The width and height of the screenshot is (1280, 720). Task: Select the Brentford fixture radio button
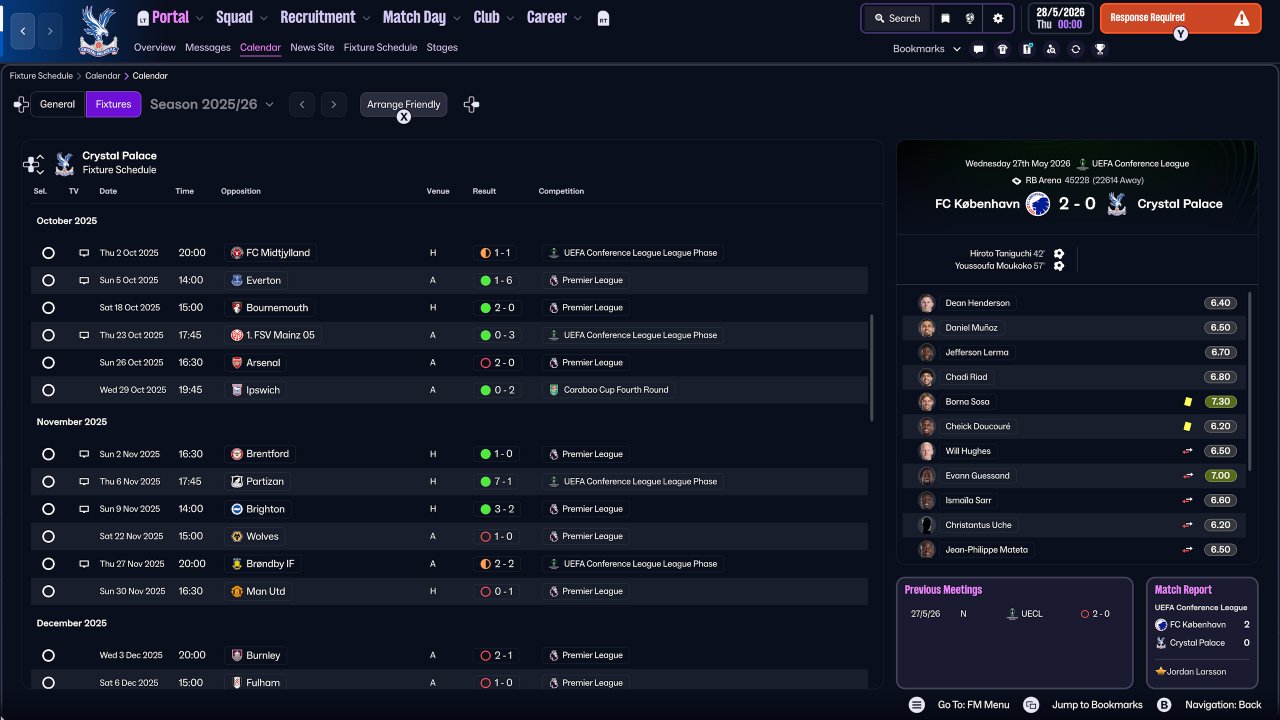(x=48, y=454)
